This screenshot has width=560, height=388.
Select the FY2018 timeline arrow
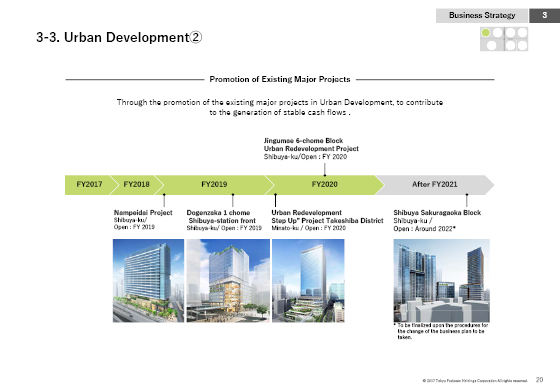tap(137, 185)
